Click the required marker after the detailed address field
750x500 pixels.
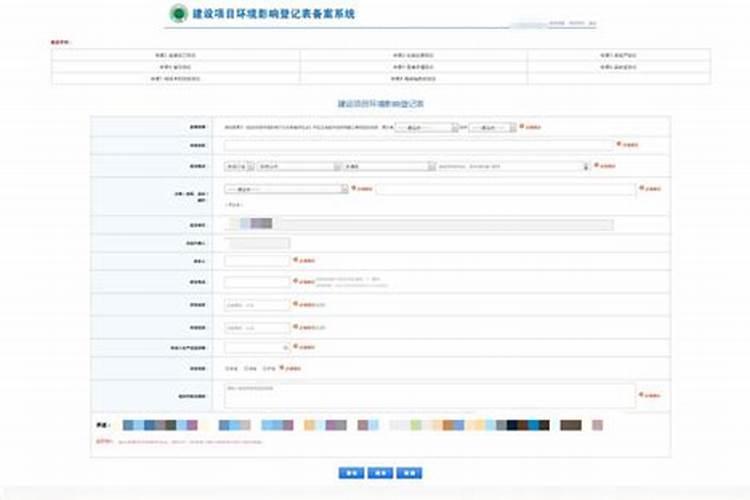coord(597,165)
